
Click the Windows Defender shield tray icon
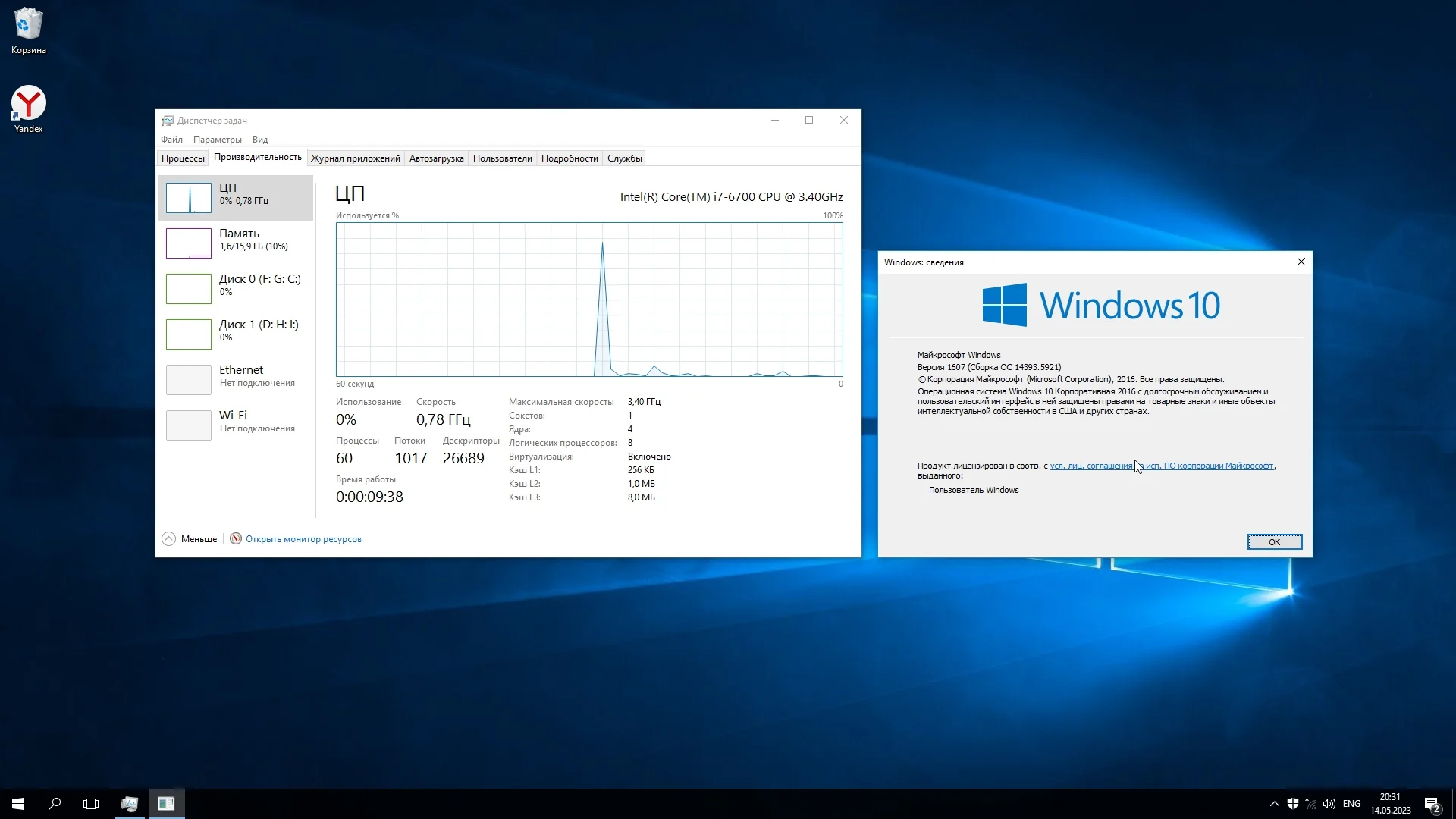pyautogui.click(x=1293, y=804)
